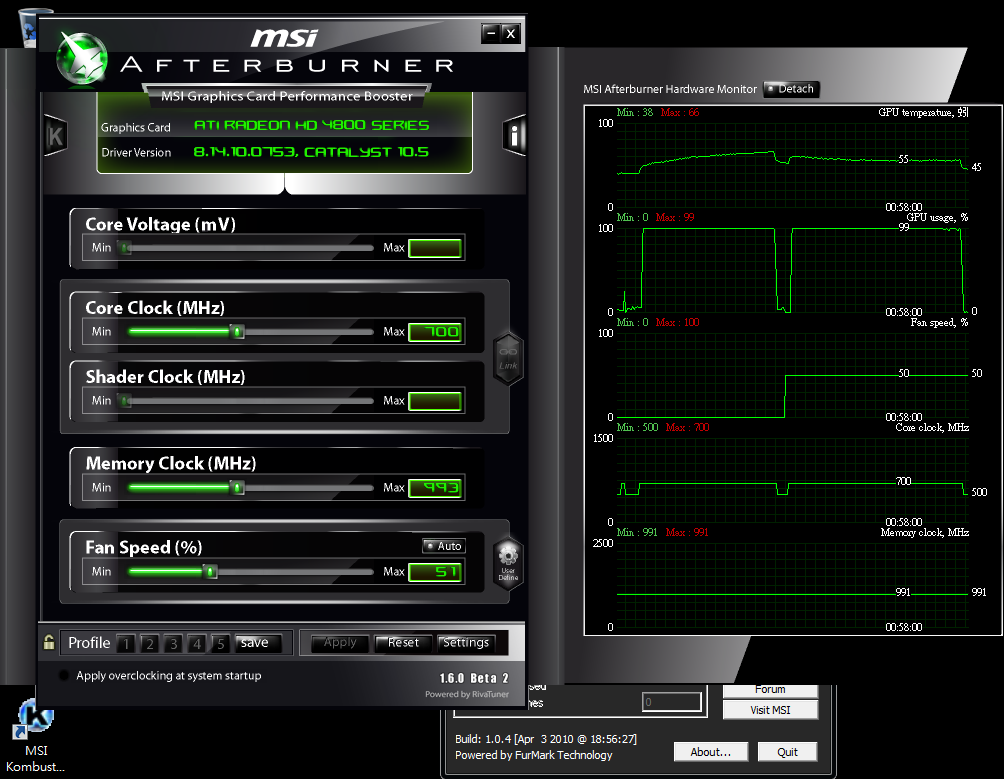The height and width of the screenshot is (779, 1004).
Task: Click the 'ATI RADEON HD 4800 SERIES' text
Action: [x=312, y=125]
